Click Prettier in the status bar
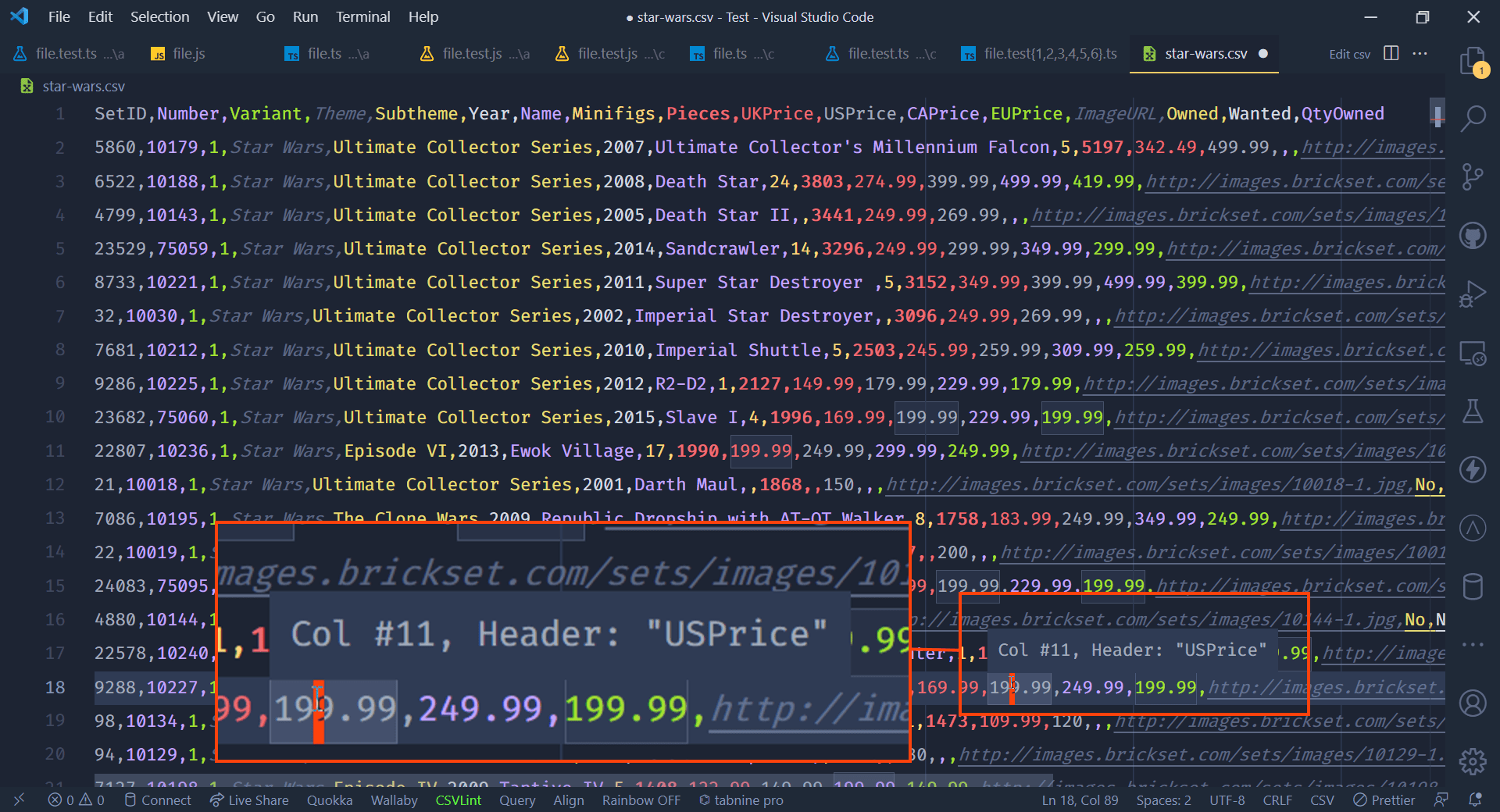The height and width of the screenshot is (812, 1500). pyautogui.click(x=1384, y=800)
